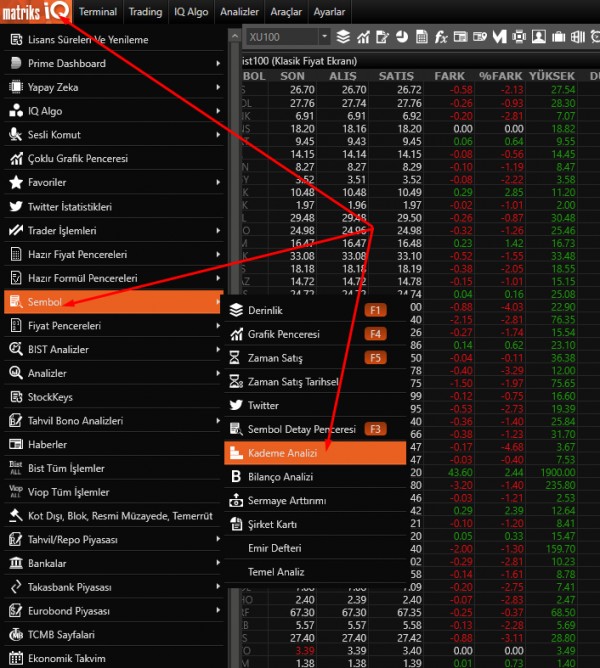The image size is (600, 668).
Task: Click the 1900.00 high price cell
Action: tap(557, 472)
